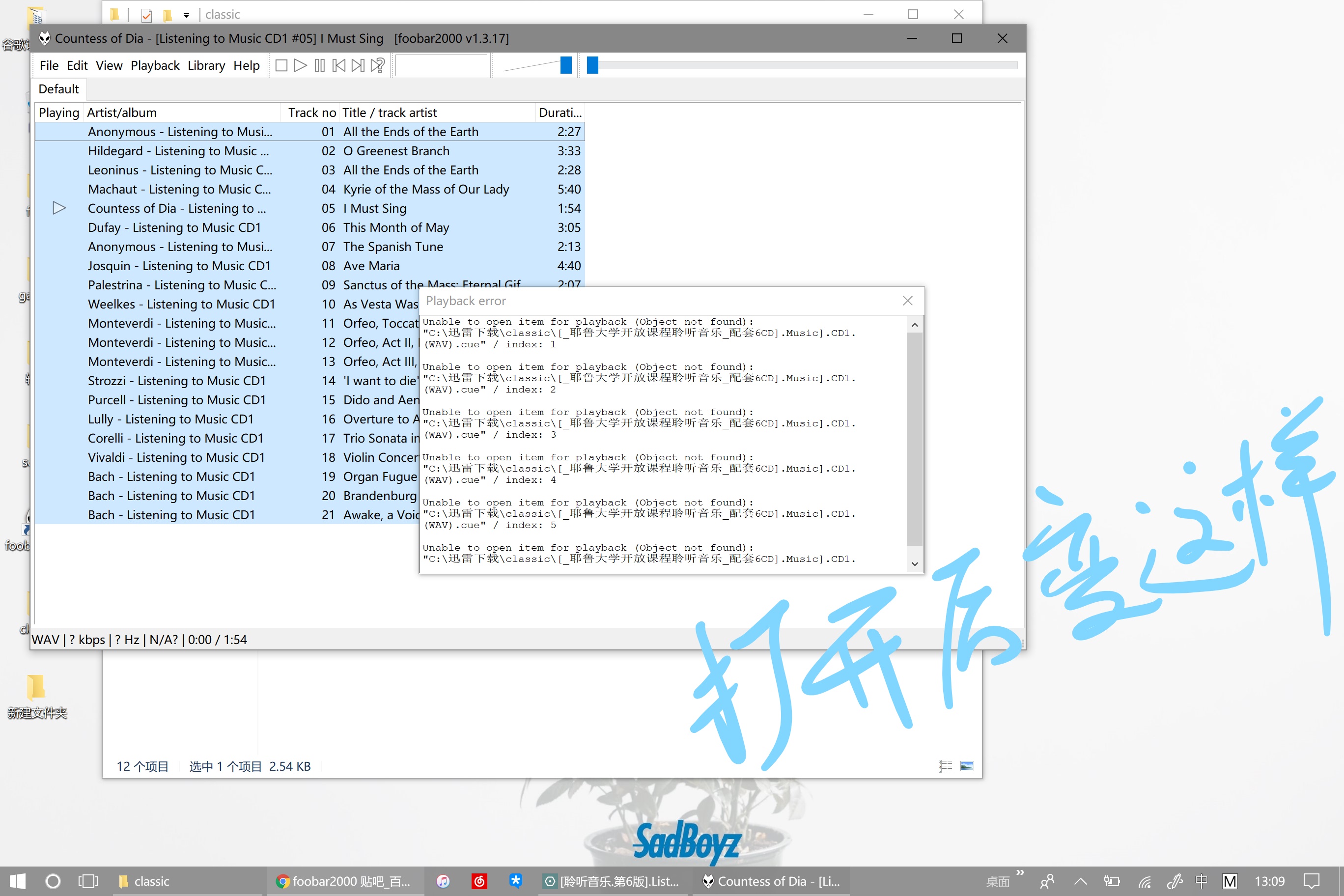Viewport: 1344px width, 896px height.
Task: Click the volume slider handle
Action: (x=566, y=65)
